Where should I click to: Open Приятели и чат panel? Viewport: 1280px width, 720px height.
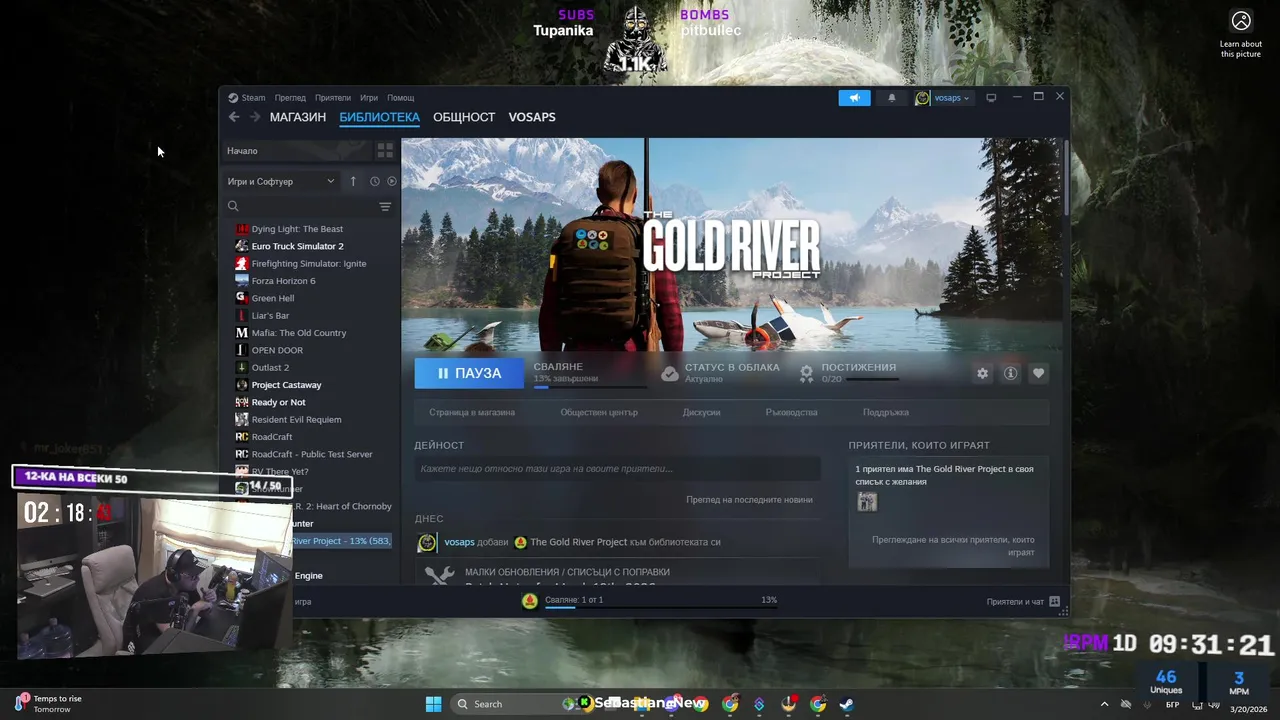1023,602
